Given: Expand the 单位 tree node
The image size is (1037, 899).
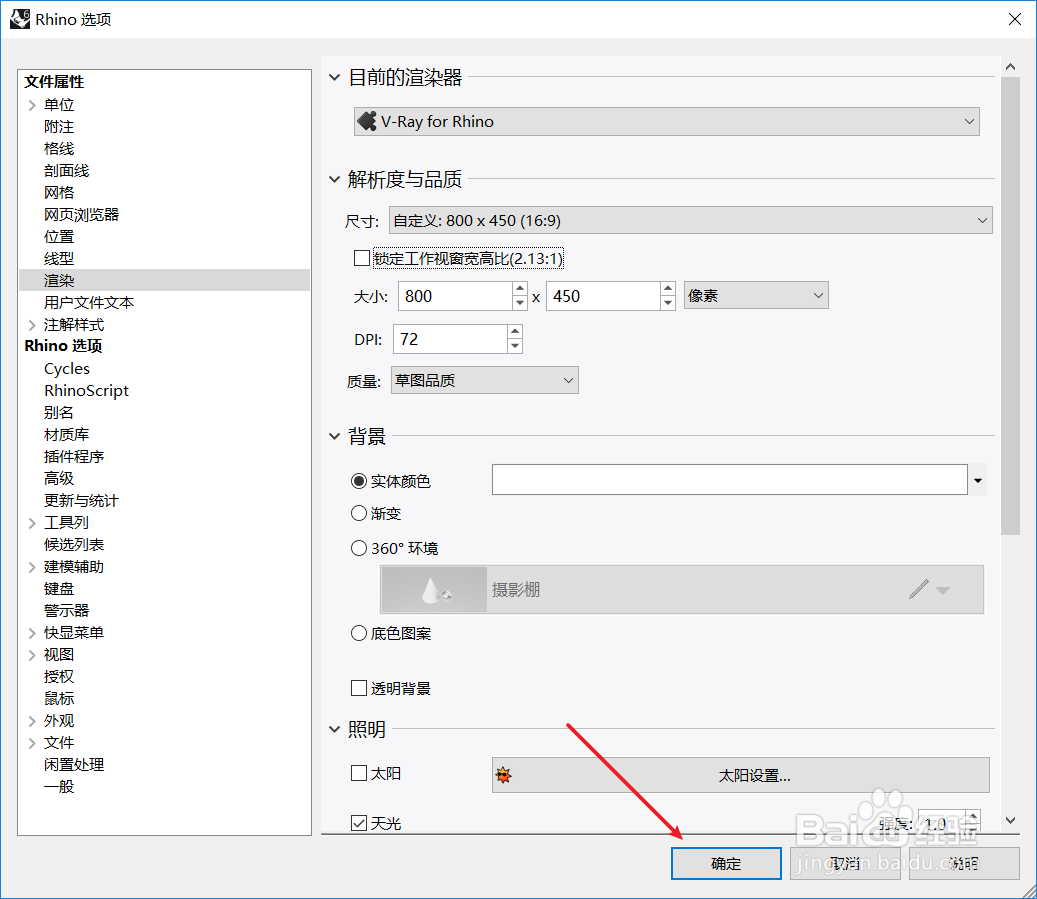Looking at the screenshot, I should pyautogui.click(x=32, y=105).
